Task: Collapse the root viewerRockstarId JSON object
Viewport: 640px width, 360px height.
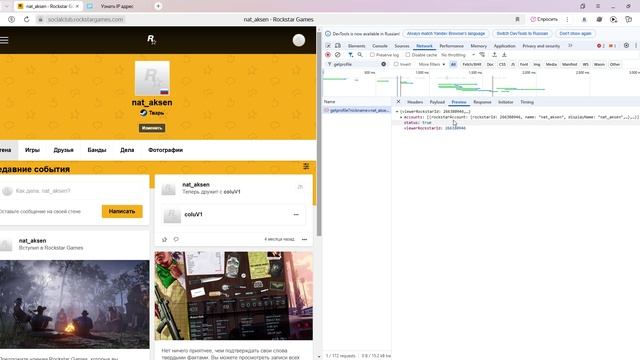Action: coord(397,111)
